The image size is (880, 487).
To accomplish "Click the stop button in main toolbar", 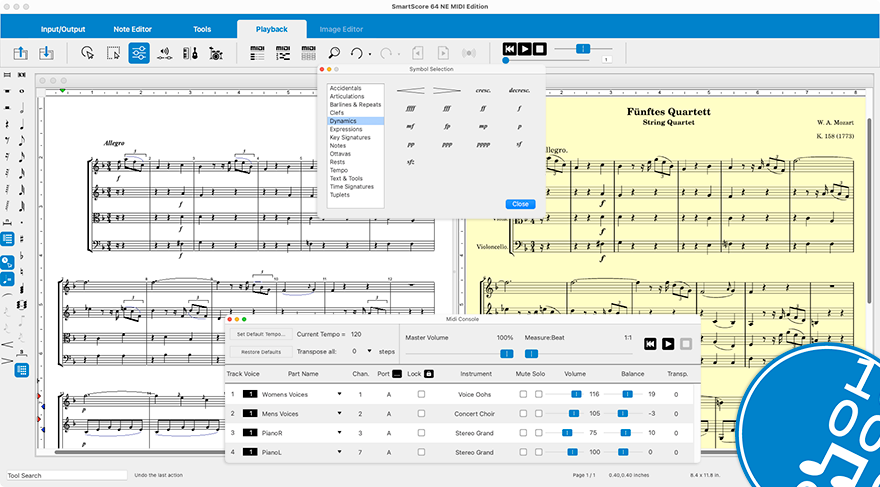I will tap(539, 49).
